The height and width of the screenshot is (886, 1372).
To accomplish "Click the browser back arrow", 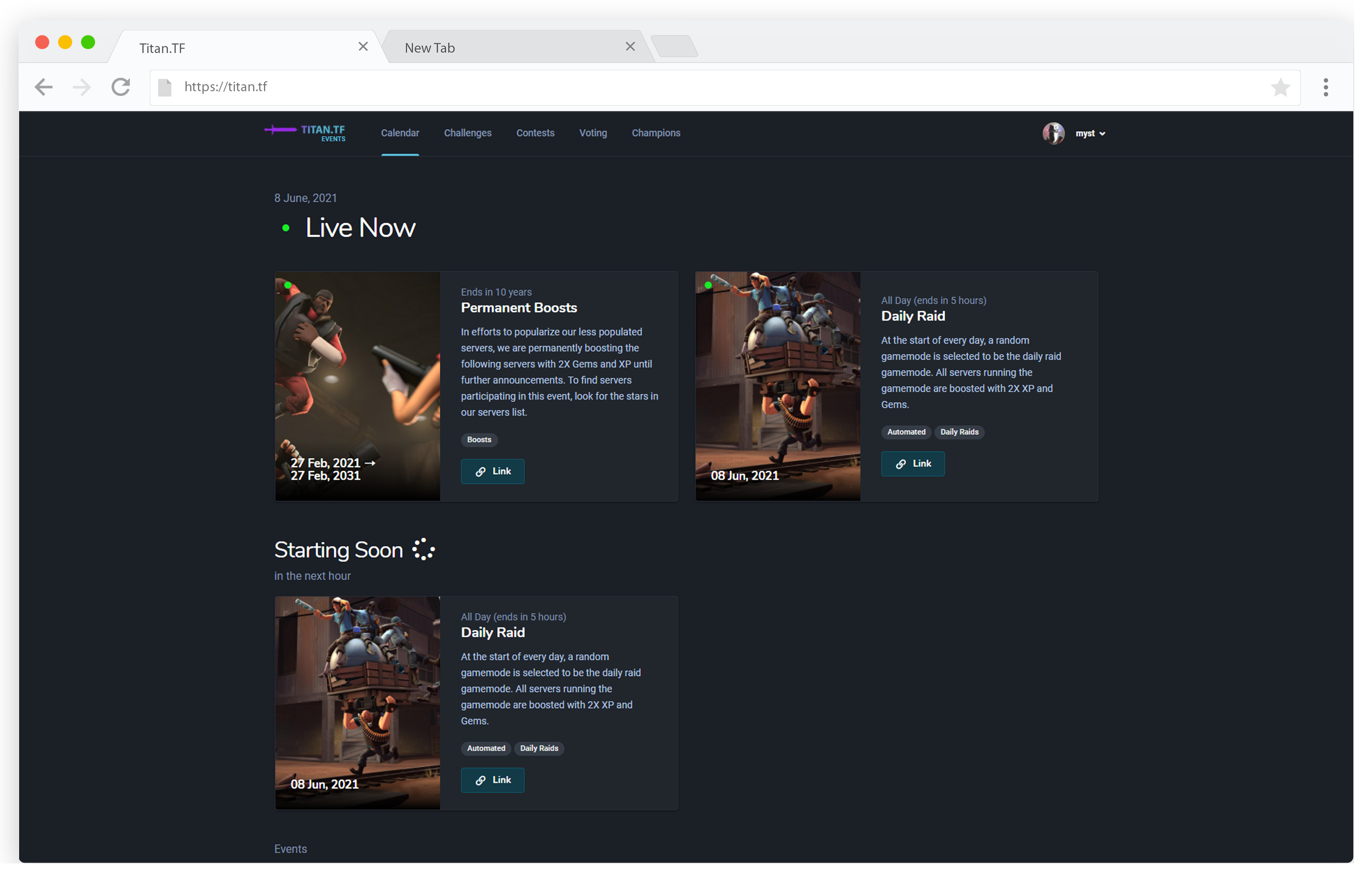I will click(x=44, y=87).
